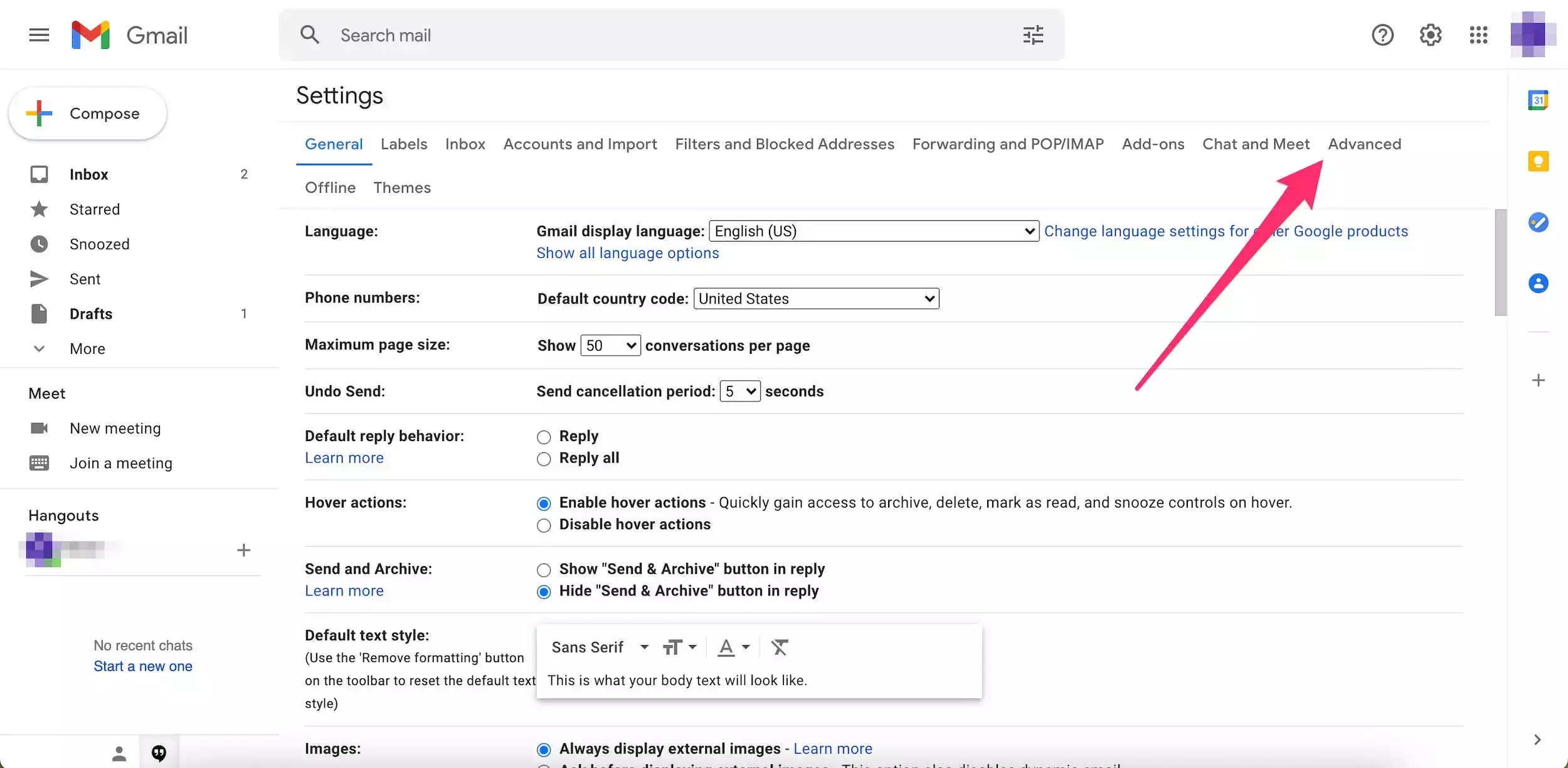Click Change language settings link
The width and height of the screenshot is (1568, 768).
[1226, 232]
